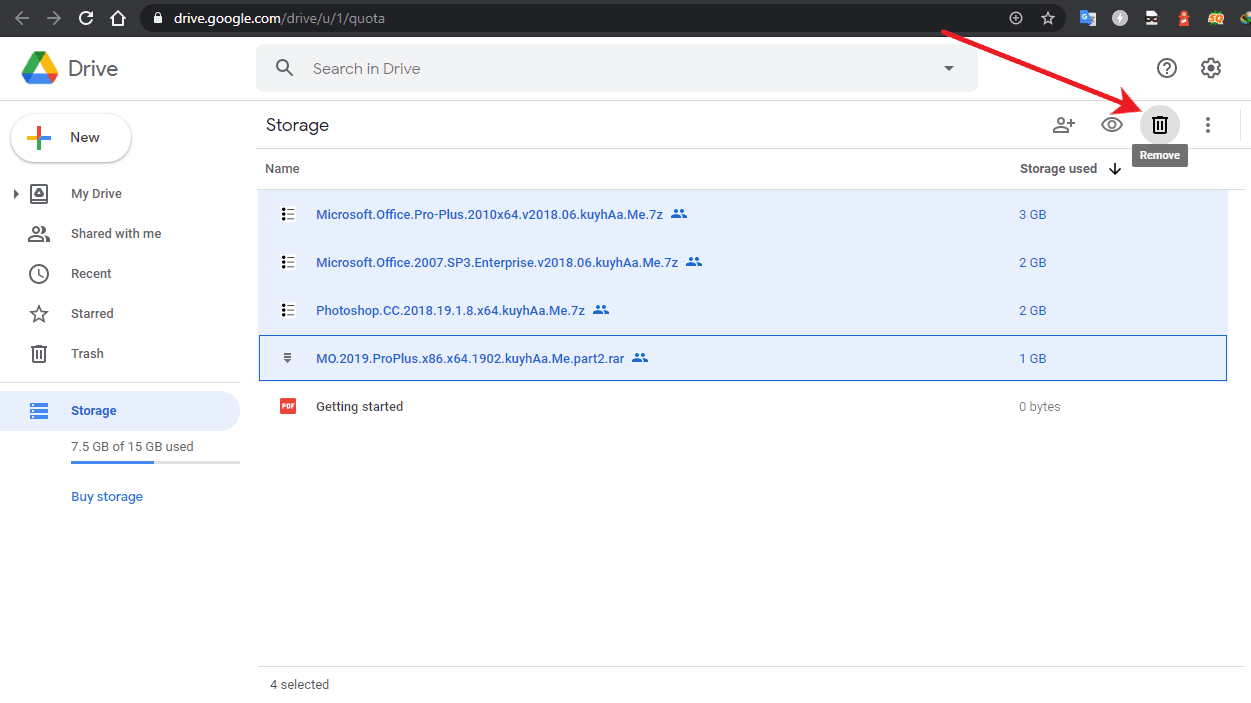Click the Share people-plus icon
The width and height of the screenshot is (1251, 703).
[x=1063, y=125]
